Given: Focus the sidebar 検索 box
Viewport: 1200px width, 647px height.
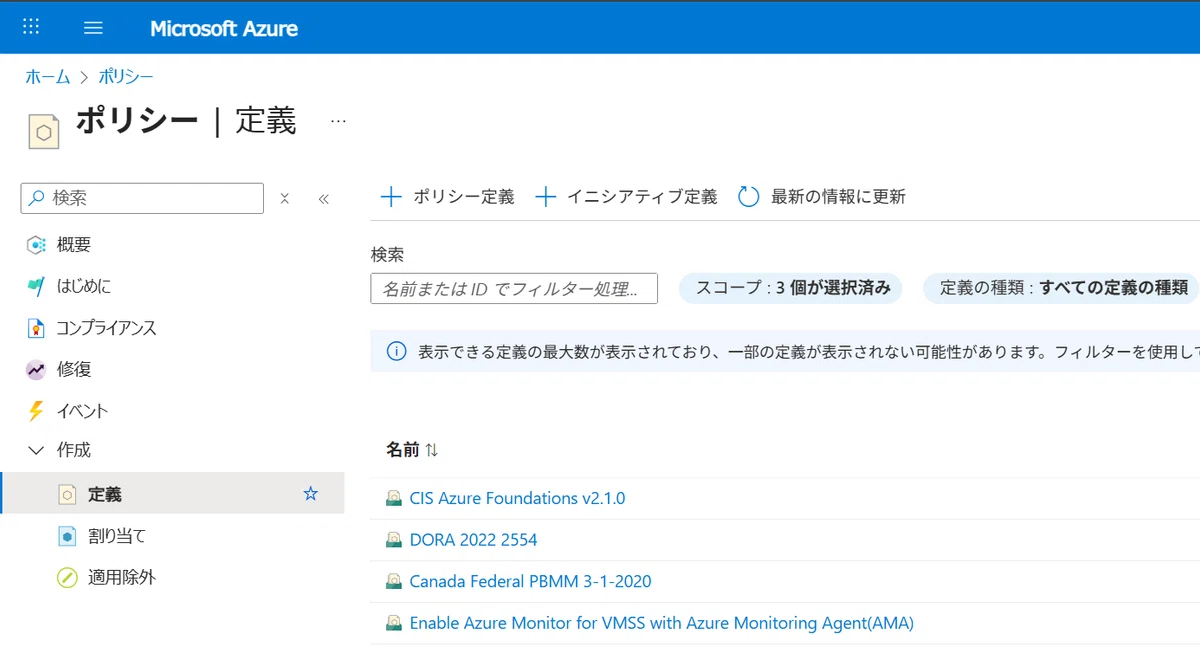Looking at the screenshot, I should tap(142, 198).
